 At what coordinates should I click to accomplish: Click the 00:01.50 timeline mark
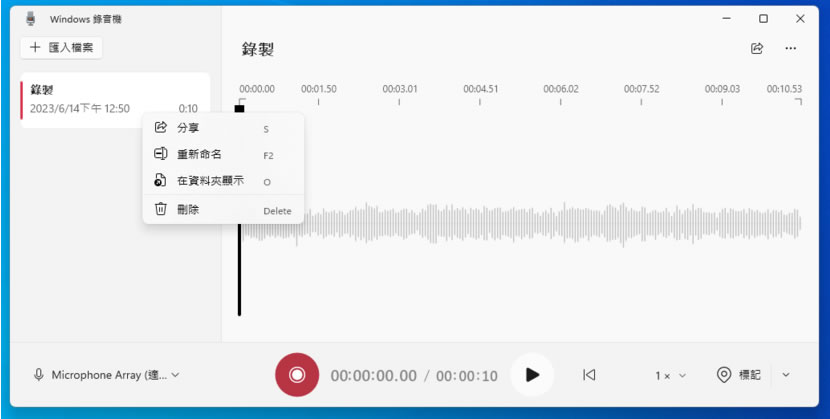click(x=319, y=89)
